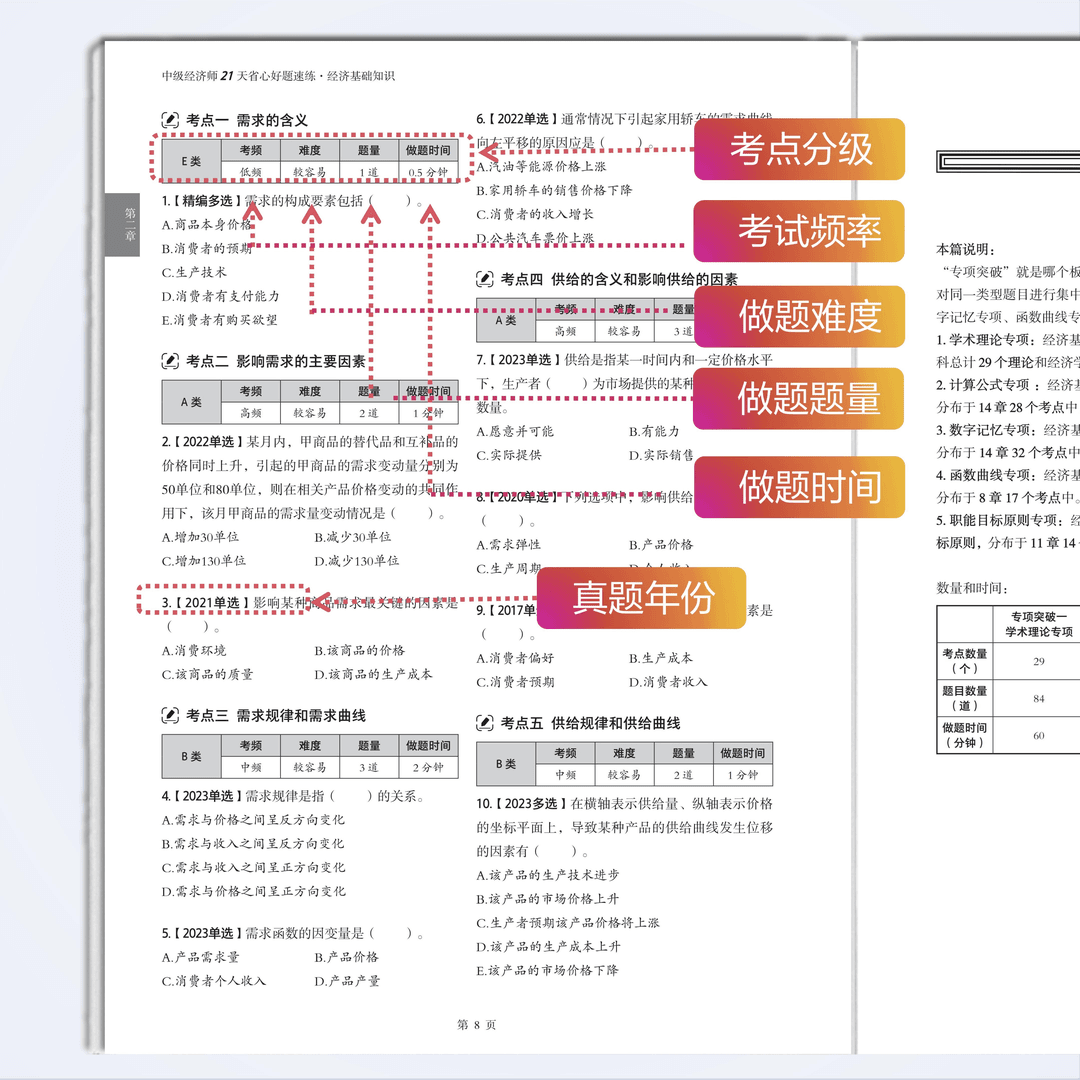The width and height of the screenshot is (1080, 1080).
Task: Choose option B.生产成本 in question 9
Action: point(661,658)
